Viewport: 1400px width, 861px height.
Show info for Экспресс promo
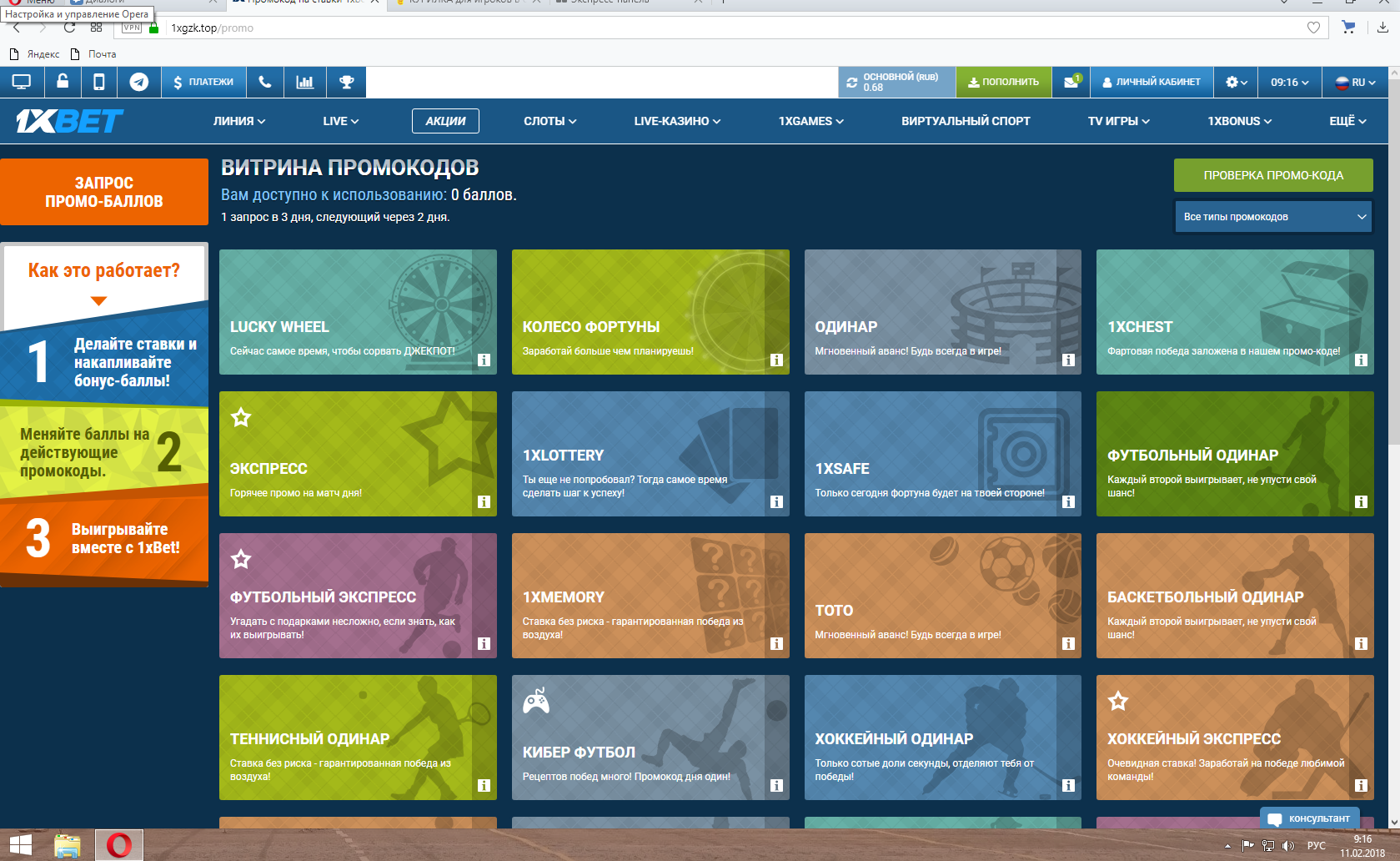coord(484,502)
